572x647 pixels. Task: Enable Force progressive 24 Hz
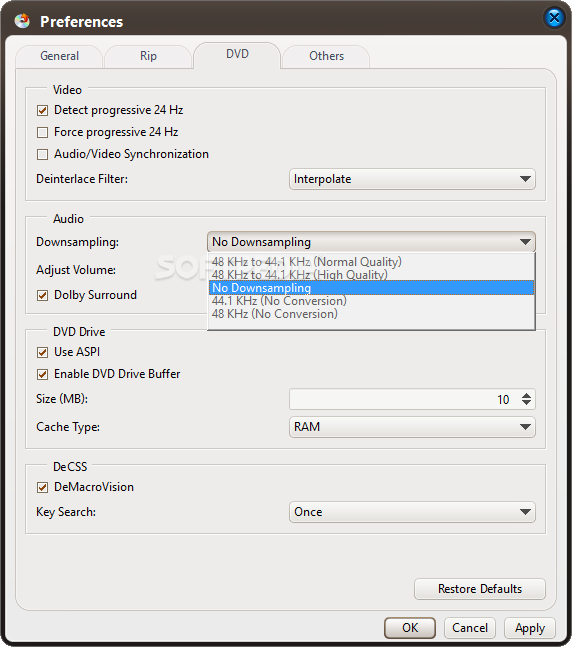[x=42, y=132]
